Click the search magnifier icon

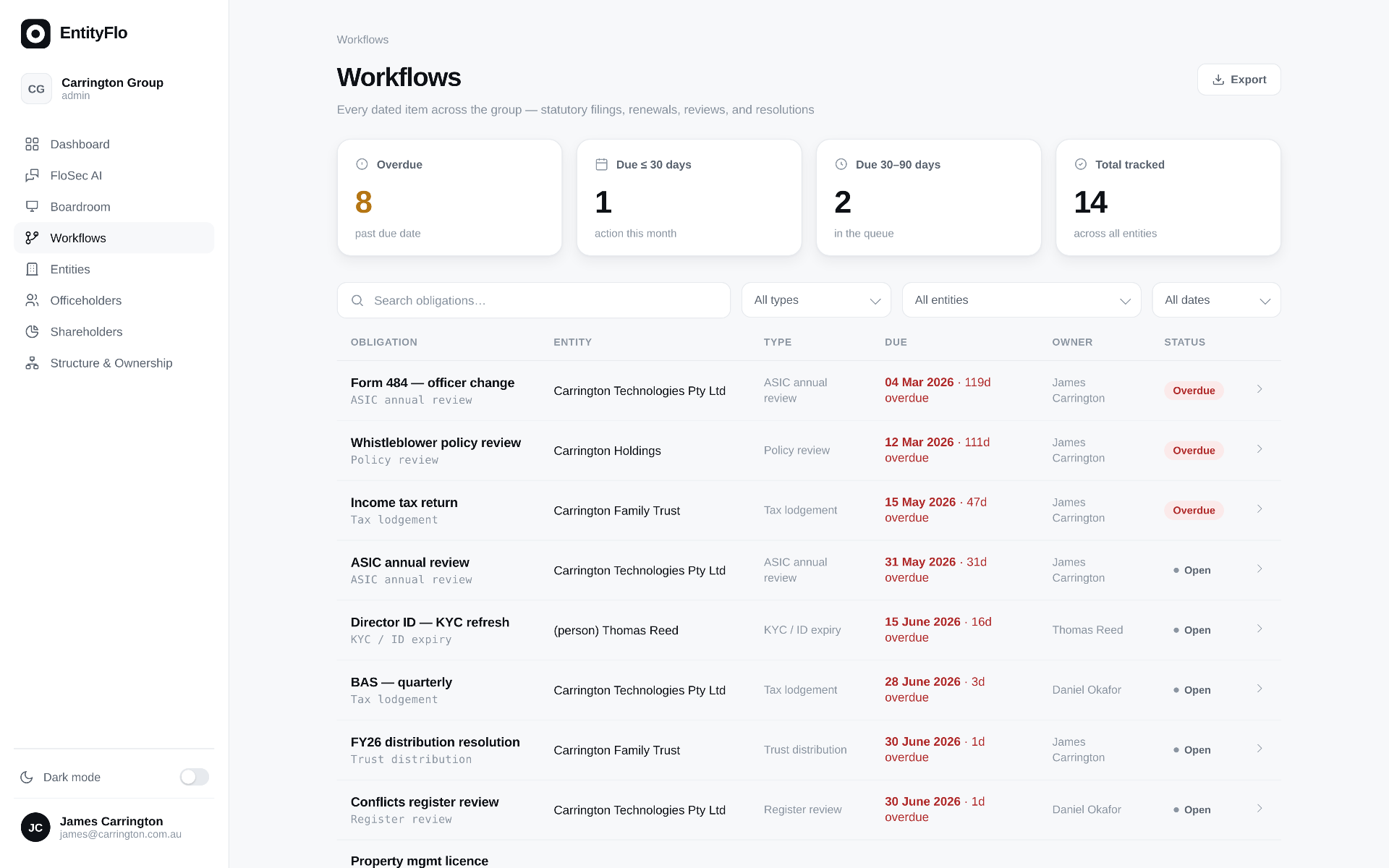click(x=357, y=300)
